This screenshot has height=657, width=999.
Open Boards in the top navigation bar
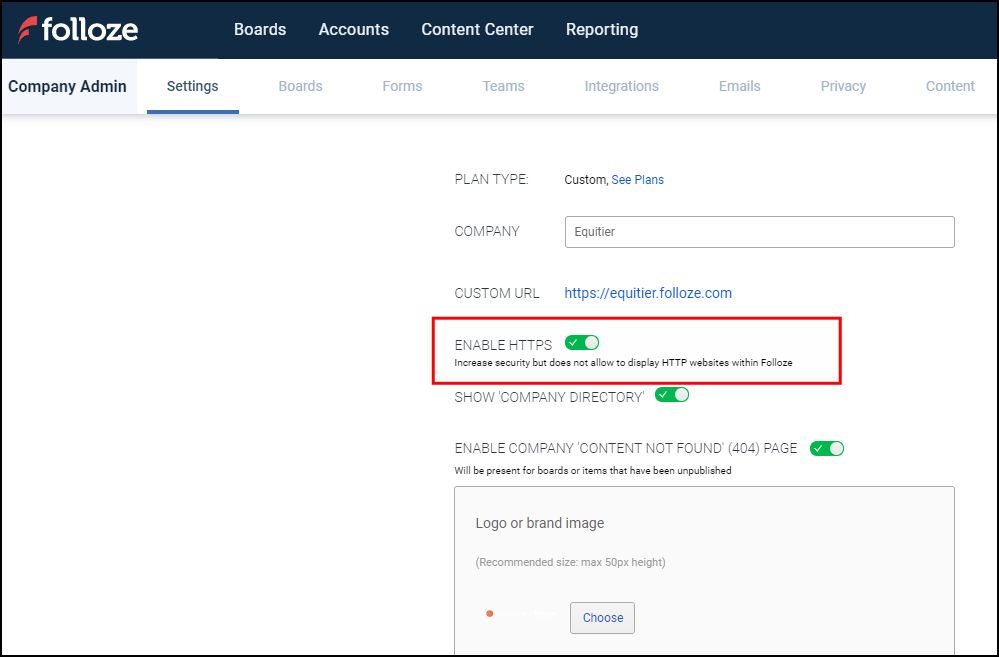point(260,30)
